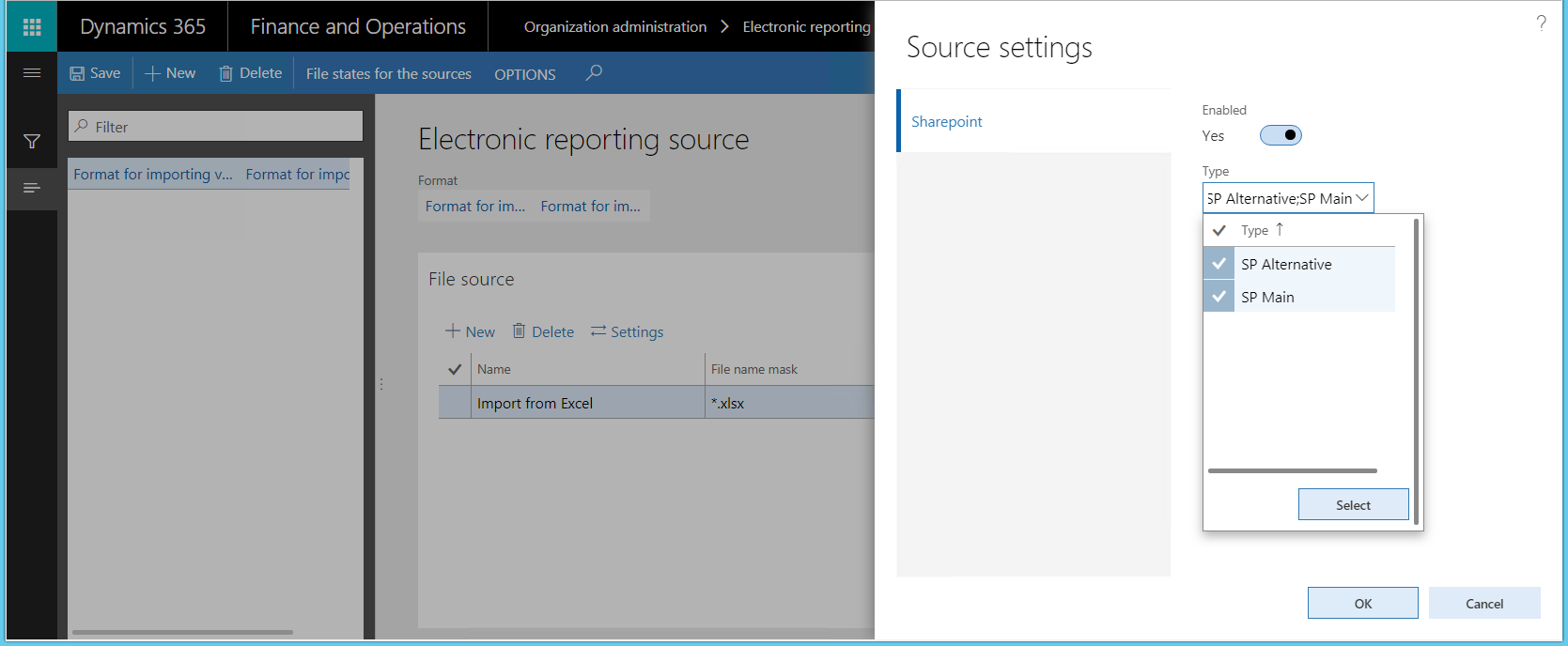Click first Format for im... link under Format
The width and height of the screenshot is (1568, 646).
(474, 206)
